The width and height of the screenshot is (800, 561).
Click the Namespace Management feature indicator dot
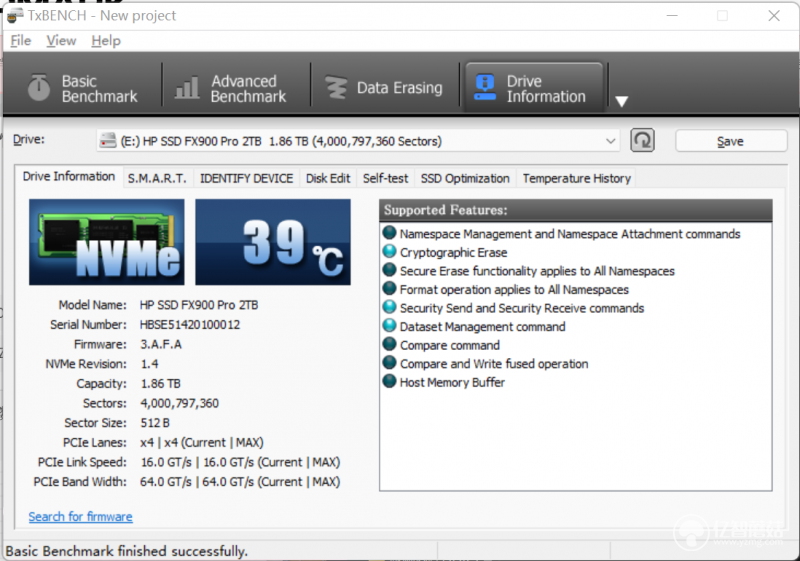click(389, 233)
